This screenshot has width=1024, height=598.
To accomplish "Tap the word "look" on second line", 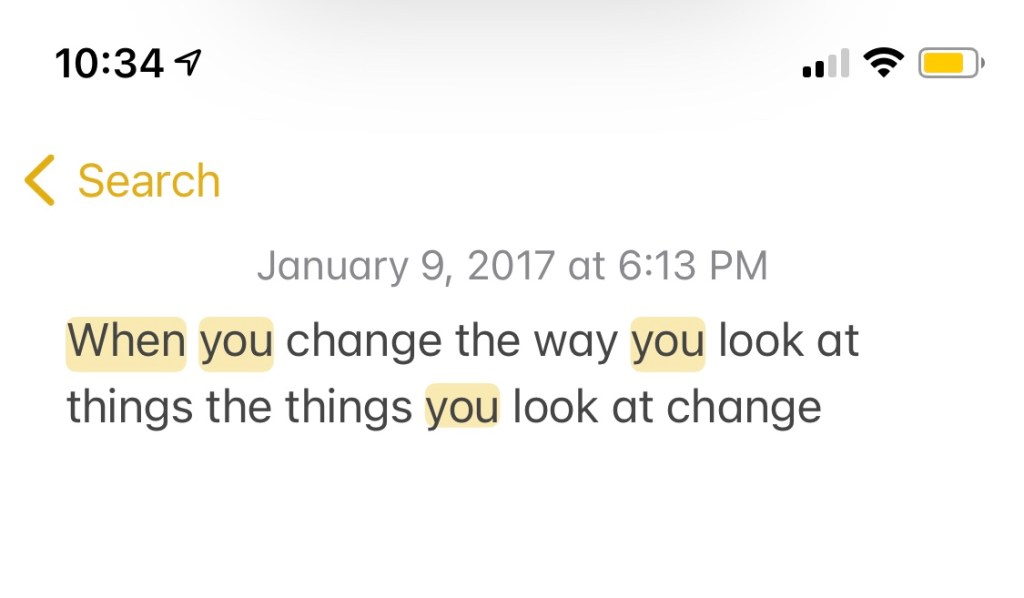I will [555, 408].
